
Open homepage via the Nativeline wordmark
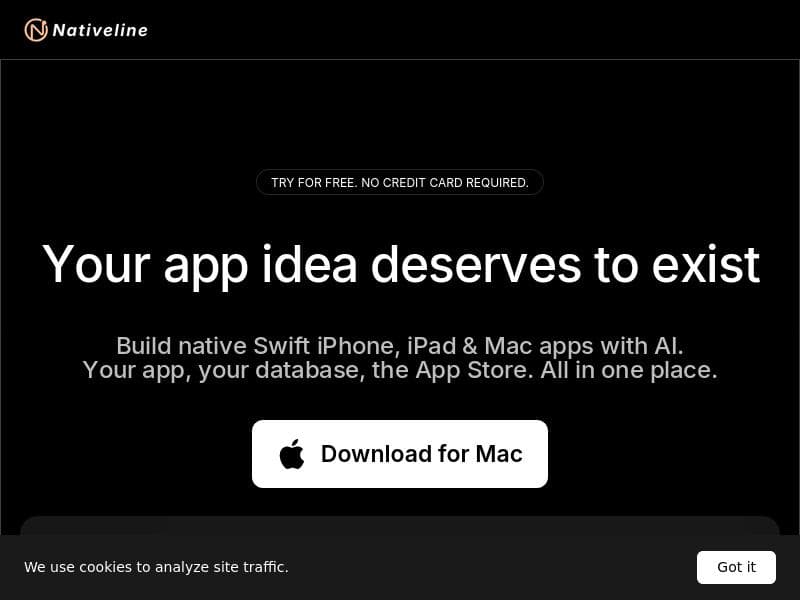coord(100,30)
